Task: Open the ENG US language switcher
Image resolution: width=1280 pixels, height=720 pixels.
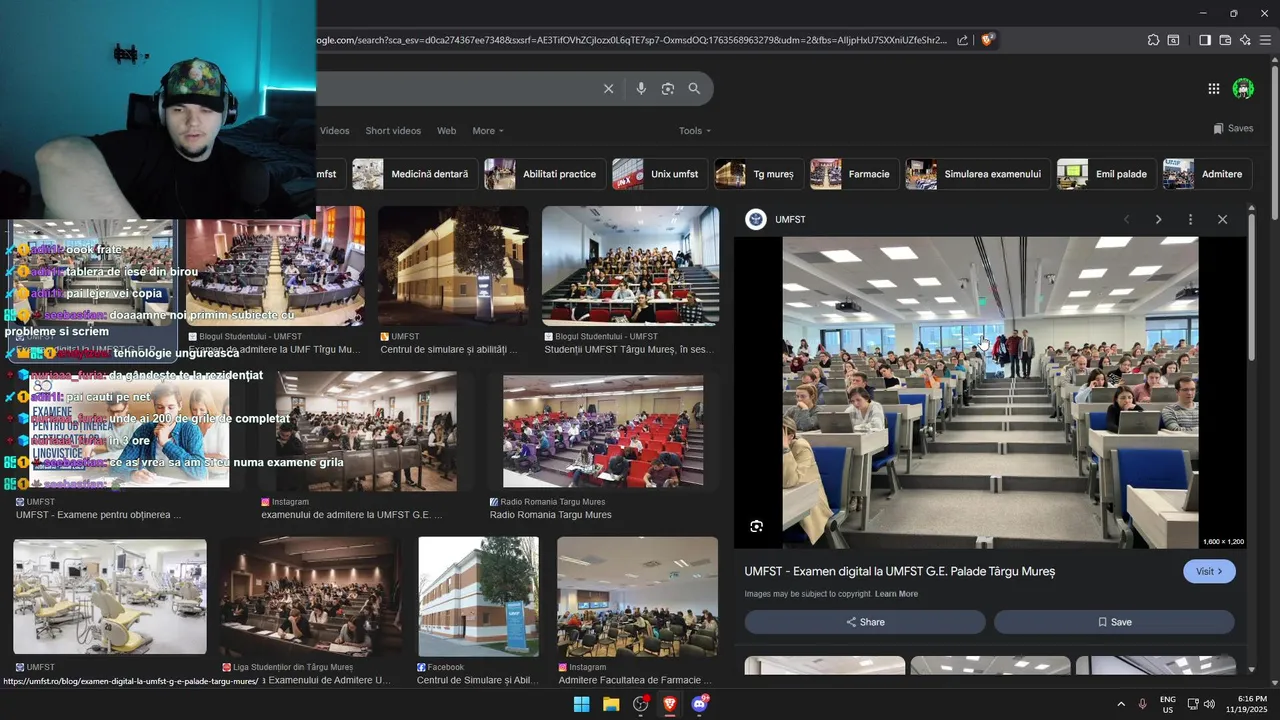Action: pyautogui.click(x=1168, y=704)
